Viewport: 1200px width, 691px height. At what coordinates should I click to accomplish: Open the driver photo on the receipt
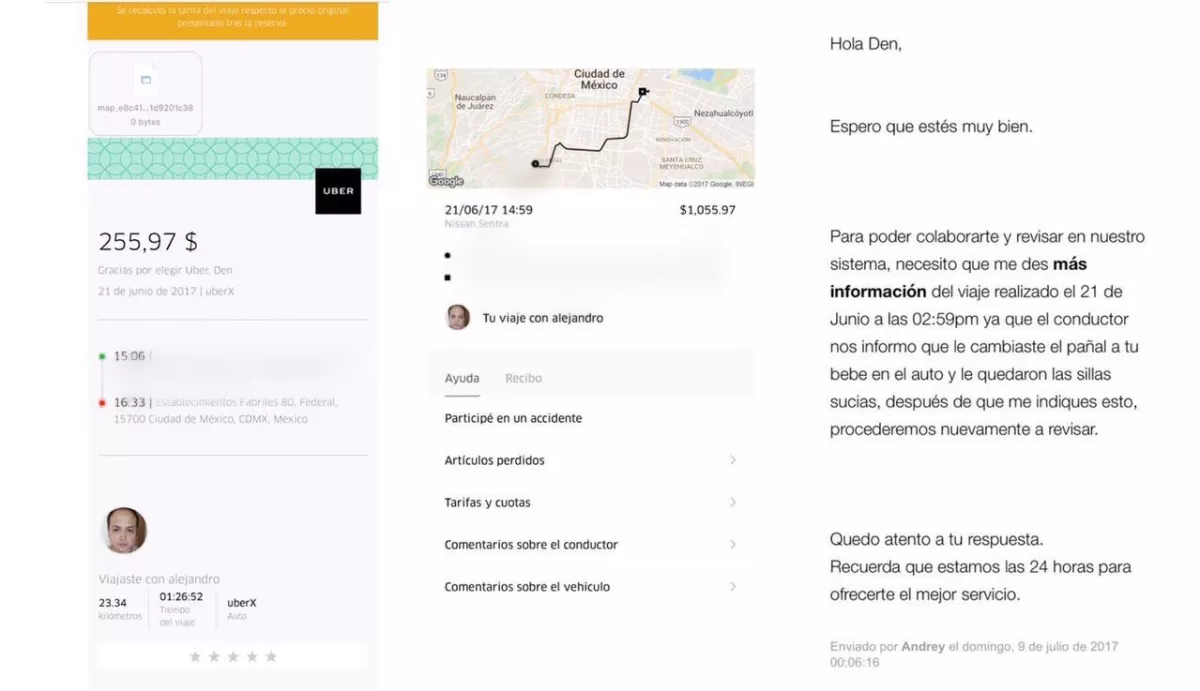click(125, 531)
